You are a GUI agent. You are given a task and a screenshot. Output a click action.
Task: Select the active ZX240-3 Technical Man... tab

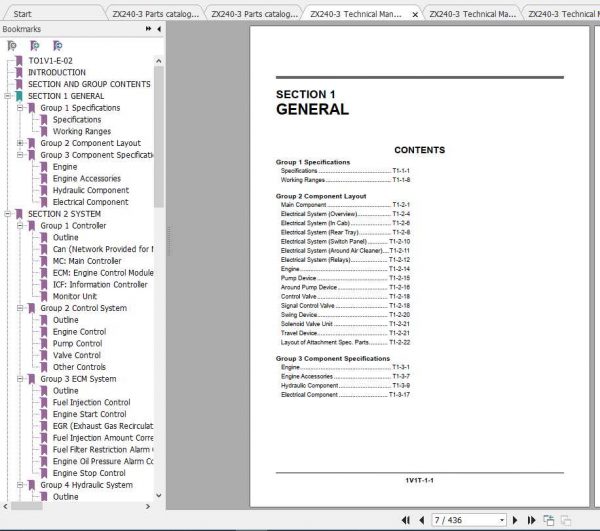pos(356,14)
